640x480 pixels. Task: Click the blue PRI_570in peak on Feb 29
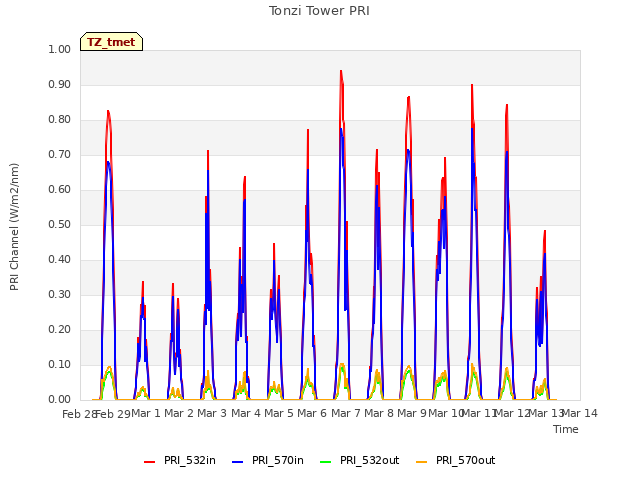coord(108,162)
